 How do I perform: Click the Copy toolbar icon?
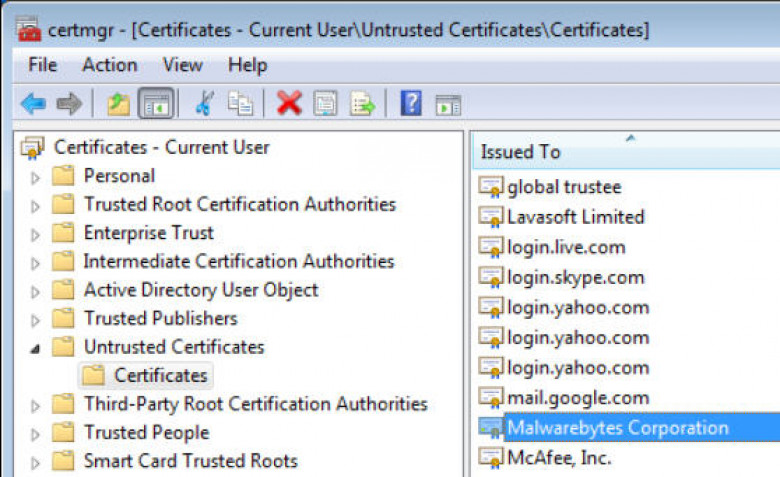tap(240, 103)
